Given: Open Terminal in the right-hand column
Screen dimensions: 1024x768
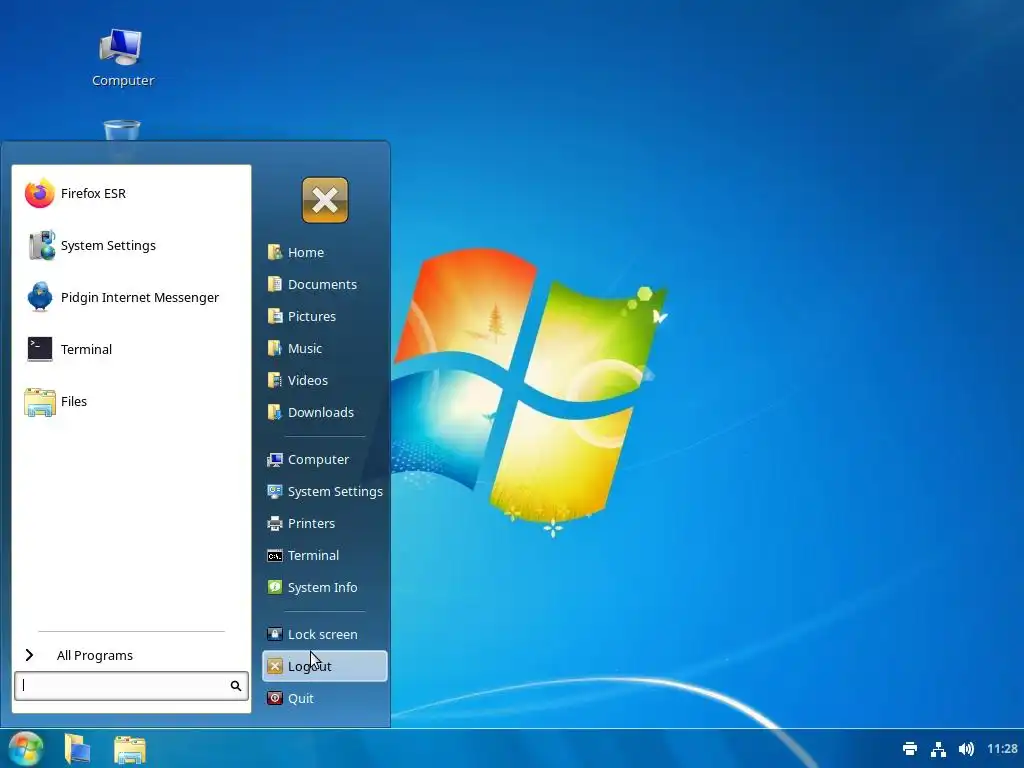Looking at the screenshot, I should pos(325,555).
